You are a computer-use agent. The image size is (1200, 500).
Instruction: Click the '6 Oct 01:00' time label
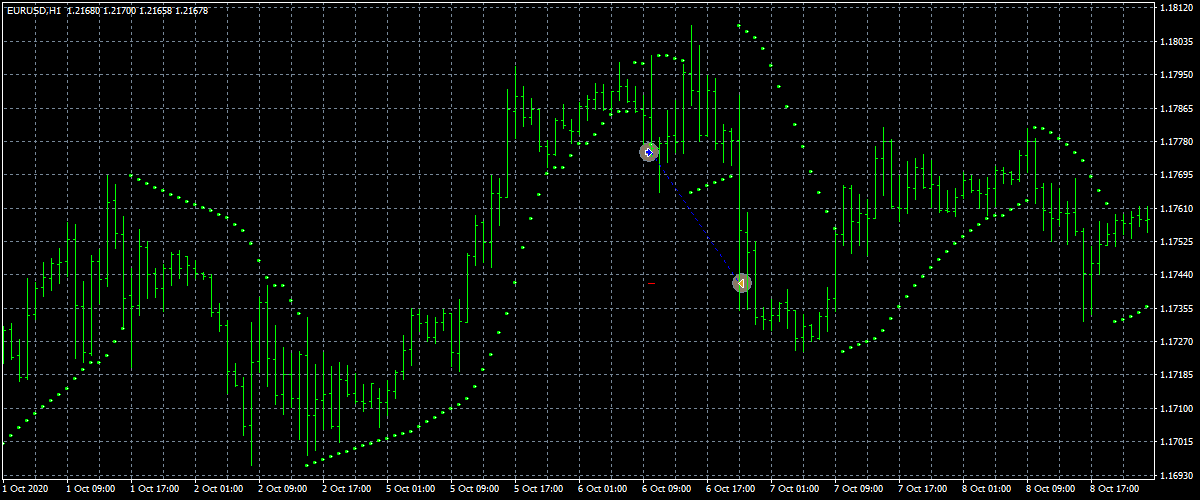[602, 490]
